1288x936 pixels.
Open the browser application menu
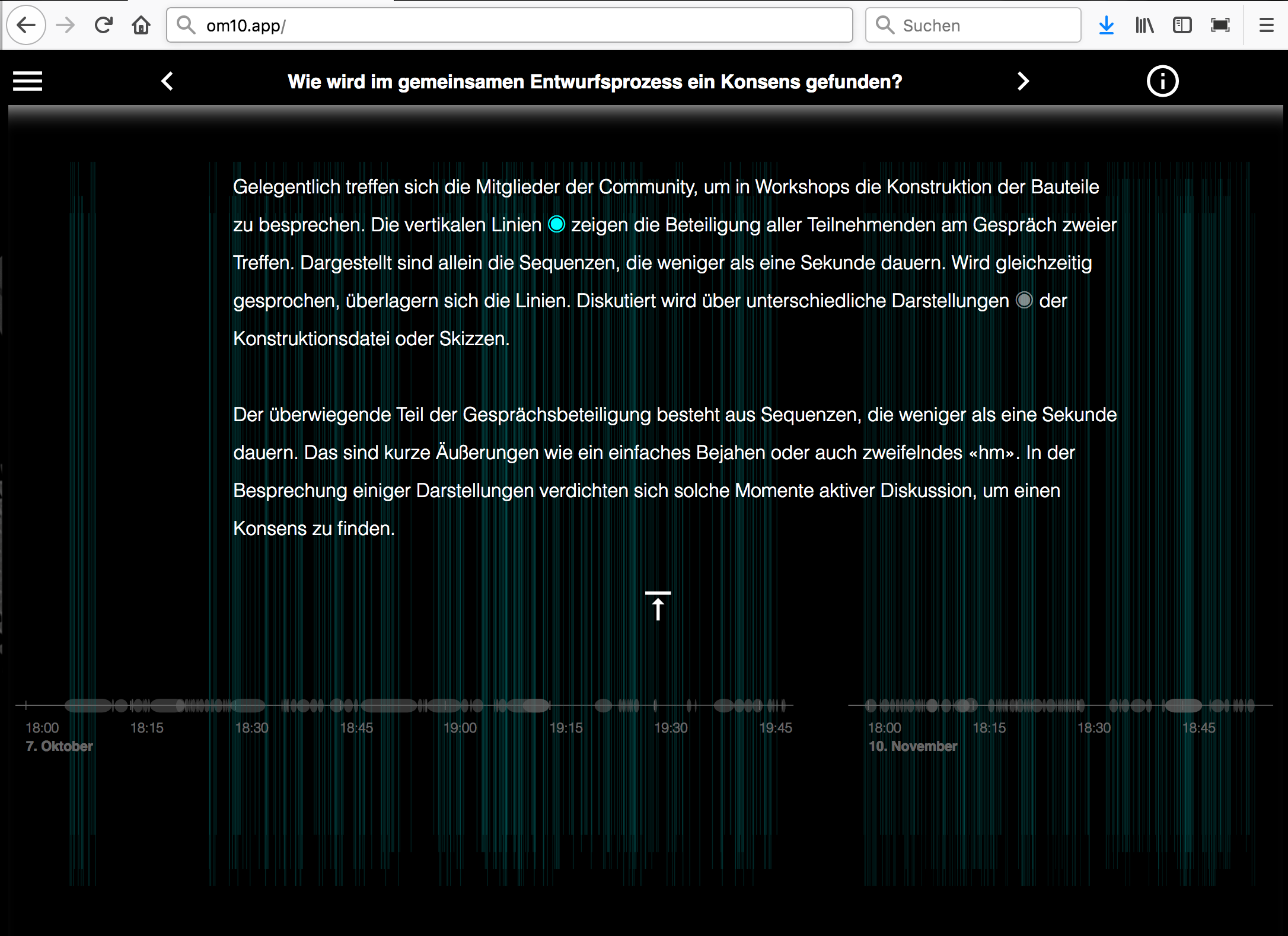tap(1266, 26)
